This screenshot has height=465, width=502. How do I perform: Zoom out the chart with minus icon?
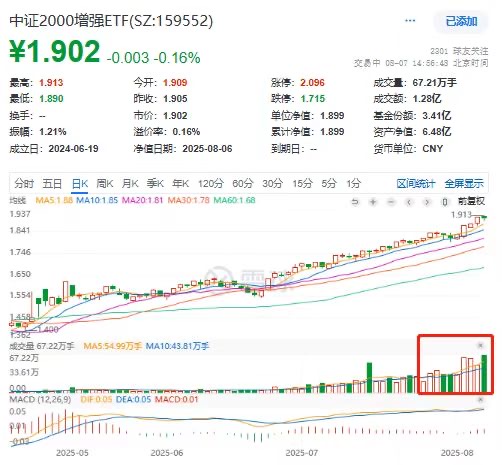(391, 202)
